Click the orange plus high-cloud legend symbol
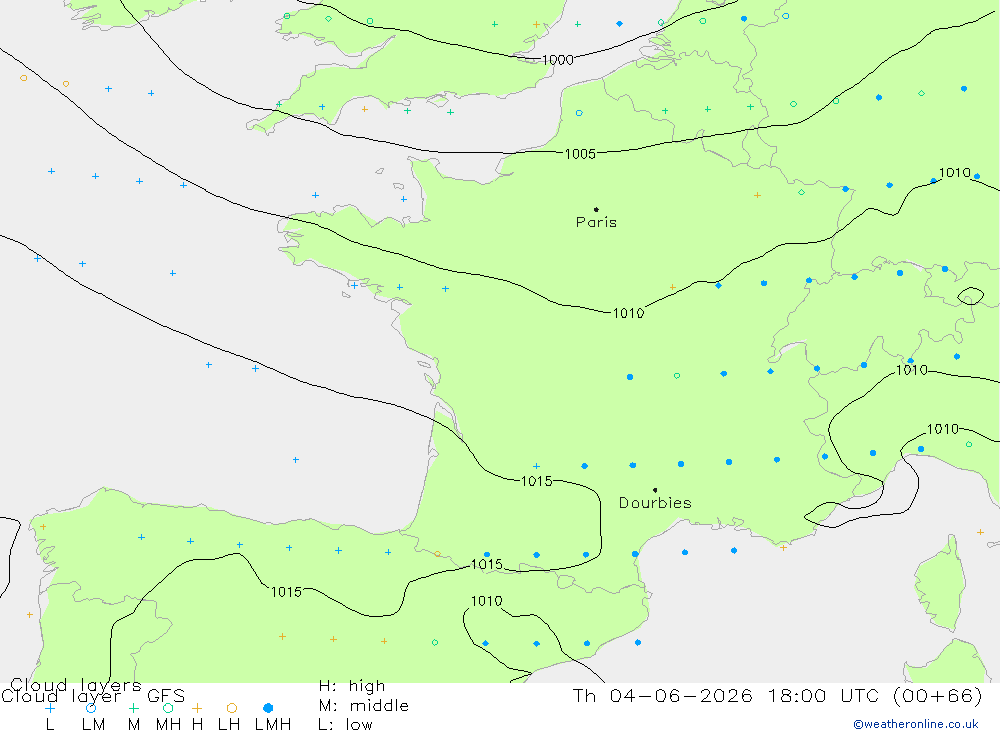1000x733 pixels. click(197, 708)
